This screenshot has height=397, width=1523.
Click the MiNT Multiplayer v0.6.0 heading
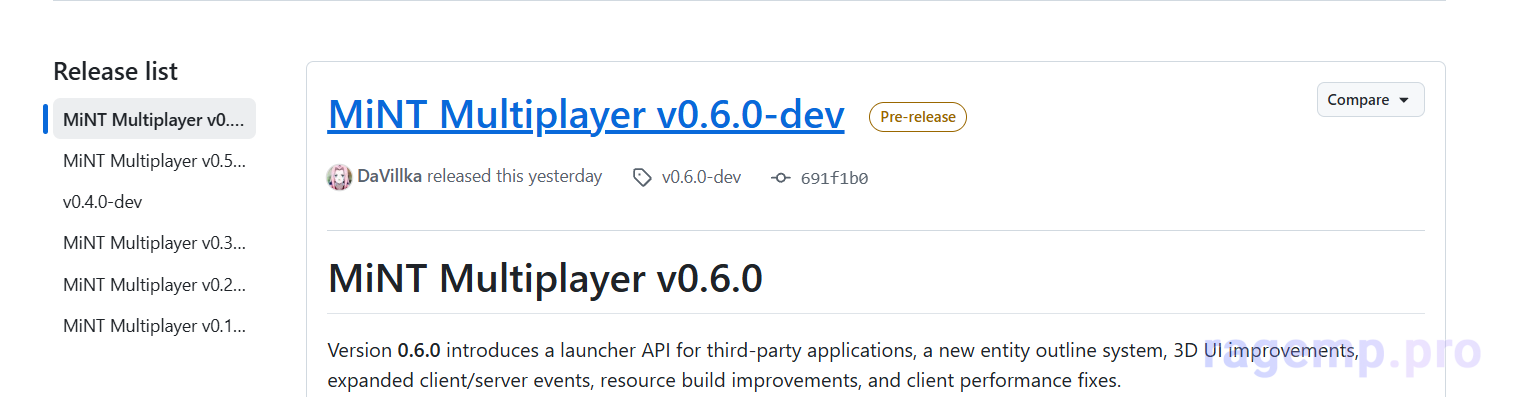pos(545,277)
